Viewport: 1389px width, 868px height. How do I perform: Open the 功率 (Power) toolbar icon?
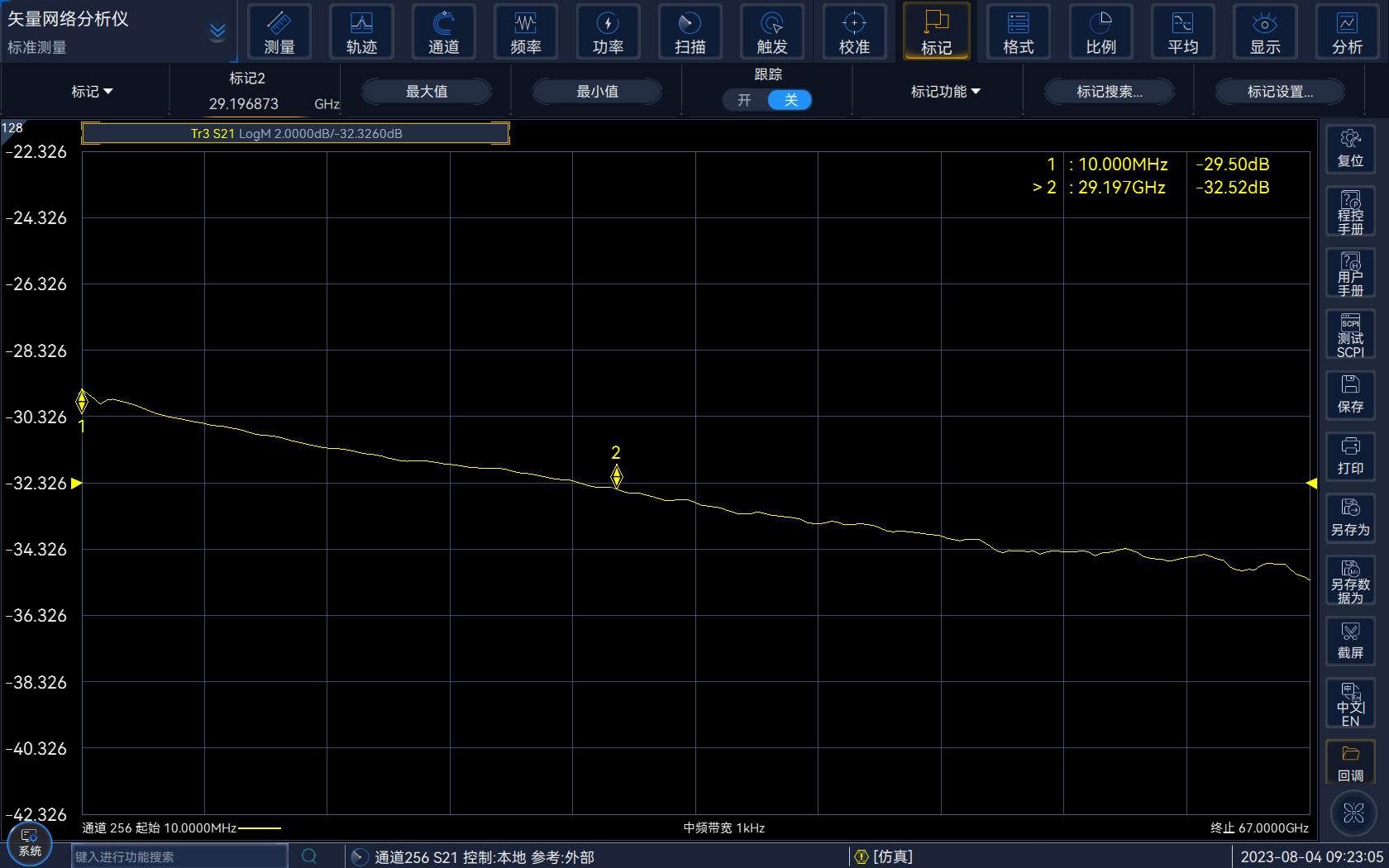point(608,32)
